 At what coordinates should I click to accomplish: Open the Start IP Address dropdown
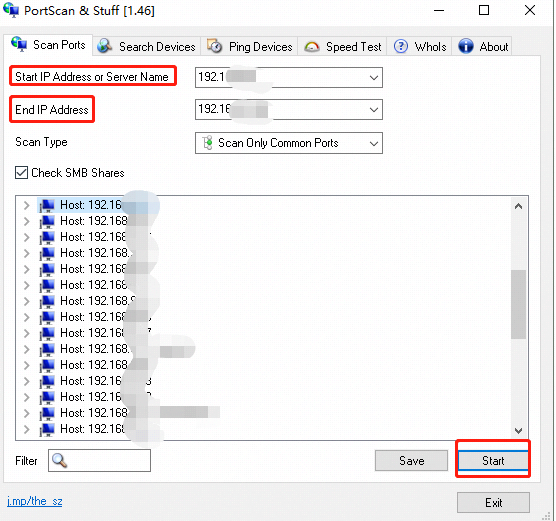point(373,77)
